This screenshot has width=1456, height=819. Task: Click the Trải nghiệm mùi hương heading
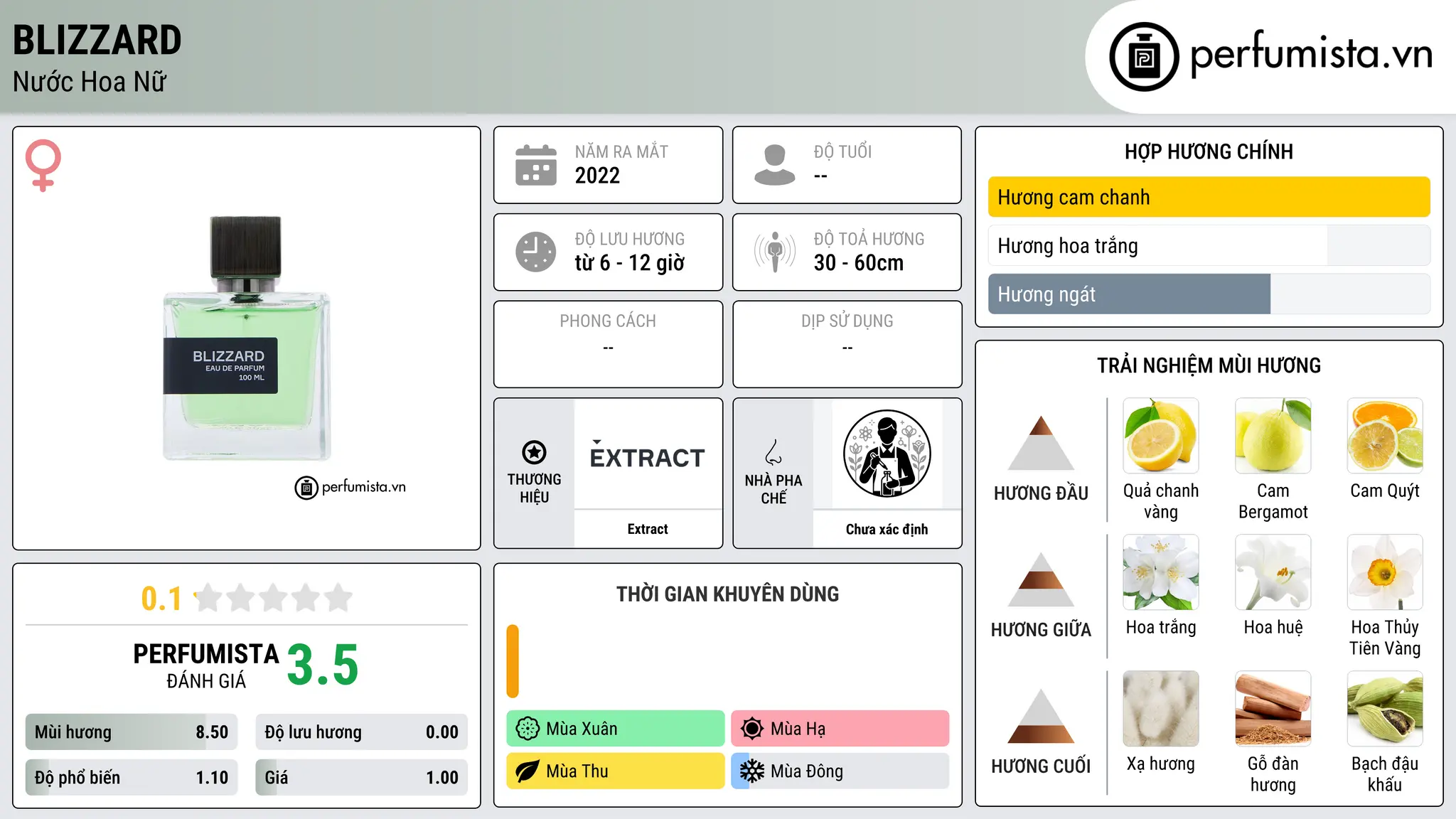1209,365
